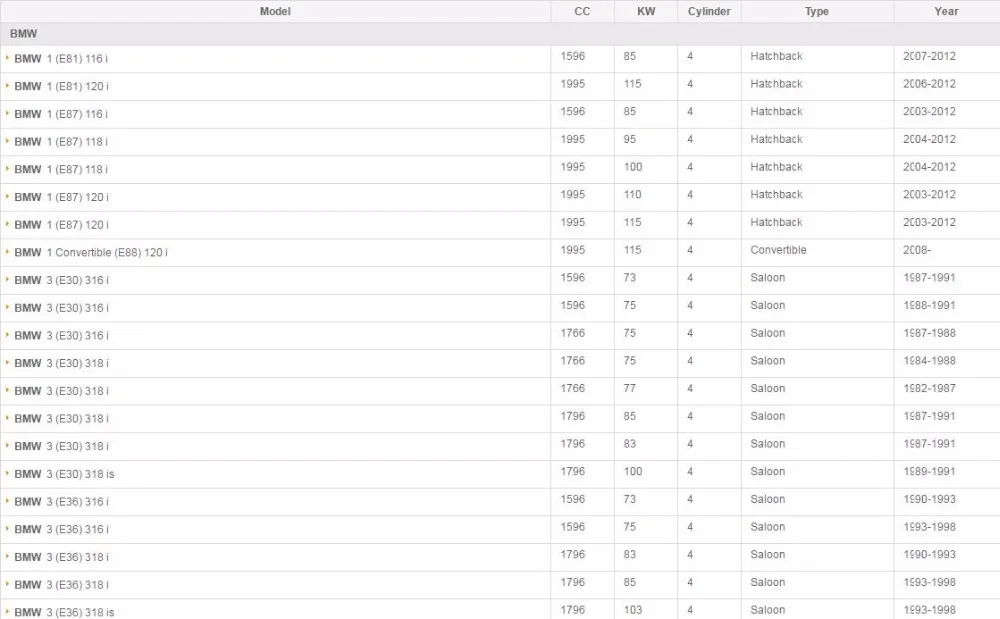Expand arrow beside BMW 1 (E81) 116 i
The height and width of the screenshot is (619, 1000).
pos(7,58)
